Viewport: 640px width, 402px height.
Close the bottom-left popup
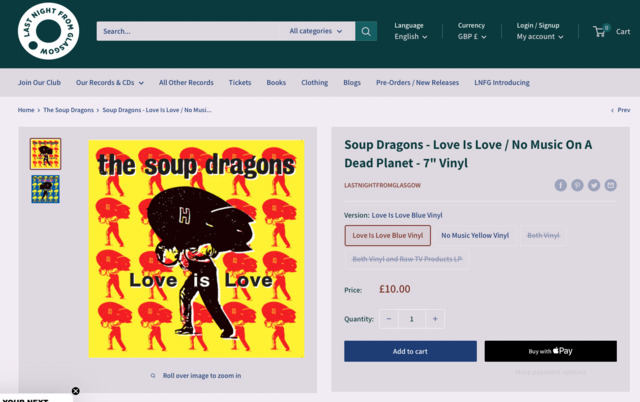tap(75, 391)
